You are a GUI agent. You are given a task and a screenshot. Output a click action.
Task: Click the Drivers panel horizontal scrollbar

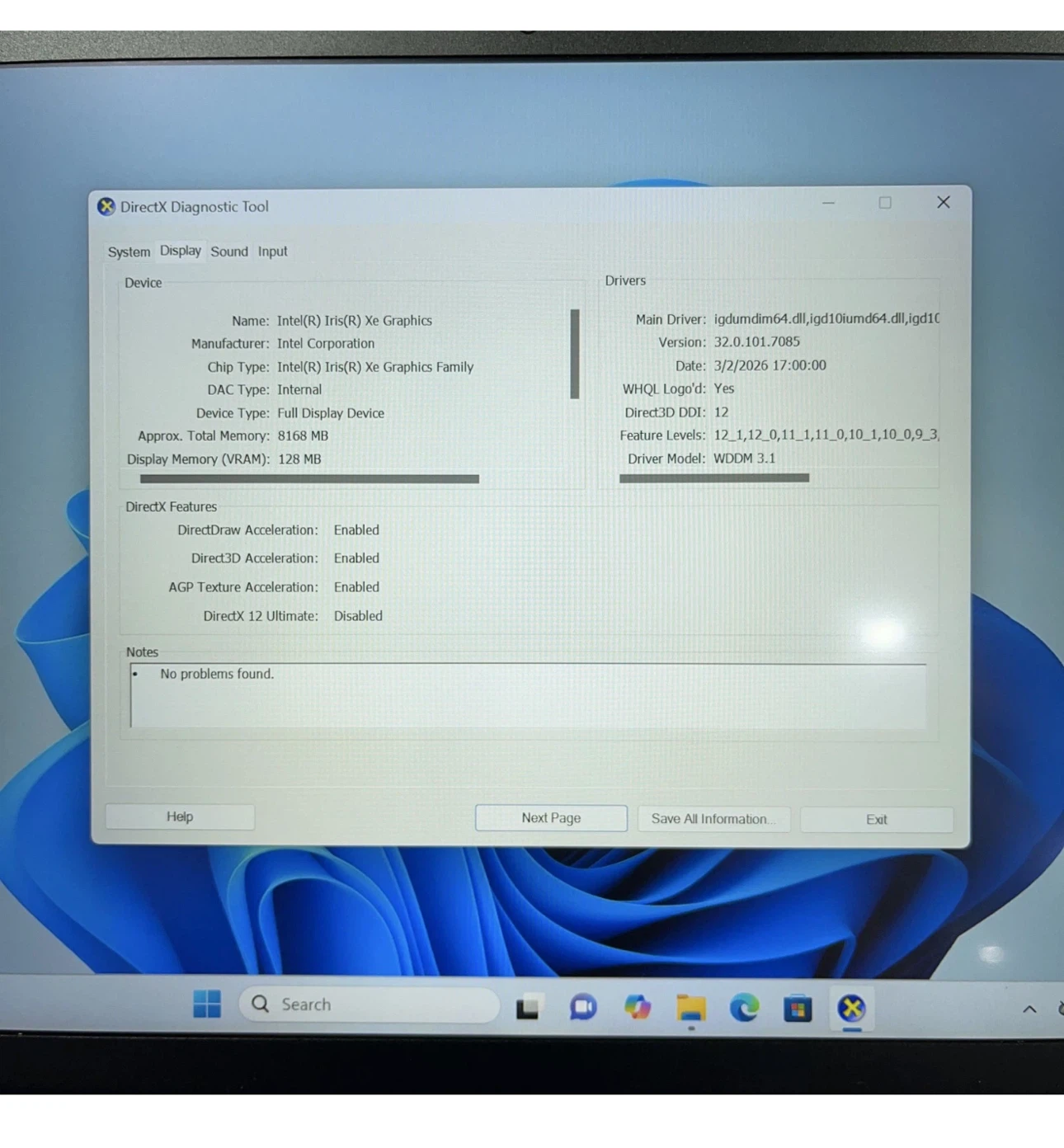[x=714, y=478]
